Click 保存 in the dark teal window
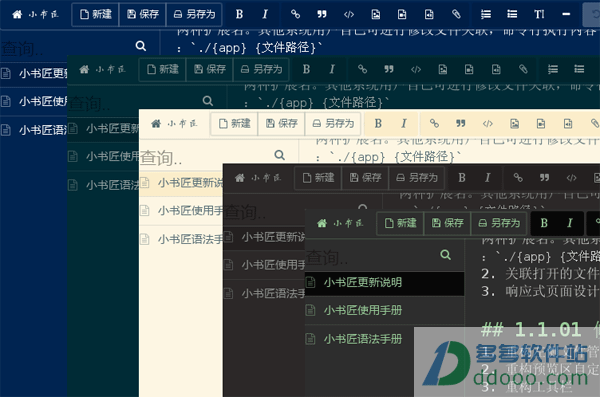600x397 pixels. pyautogui.click(x=209, y=69)
